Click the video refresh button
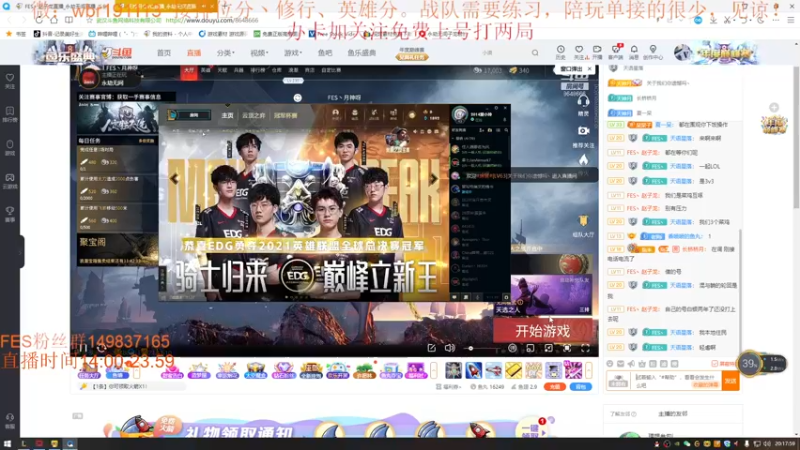 [101, 348]
